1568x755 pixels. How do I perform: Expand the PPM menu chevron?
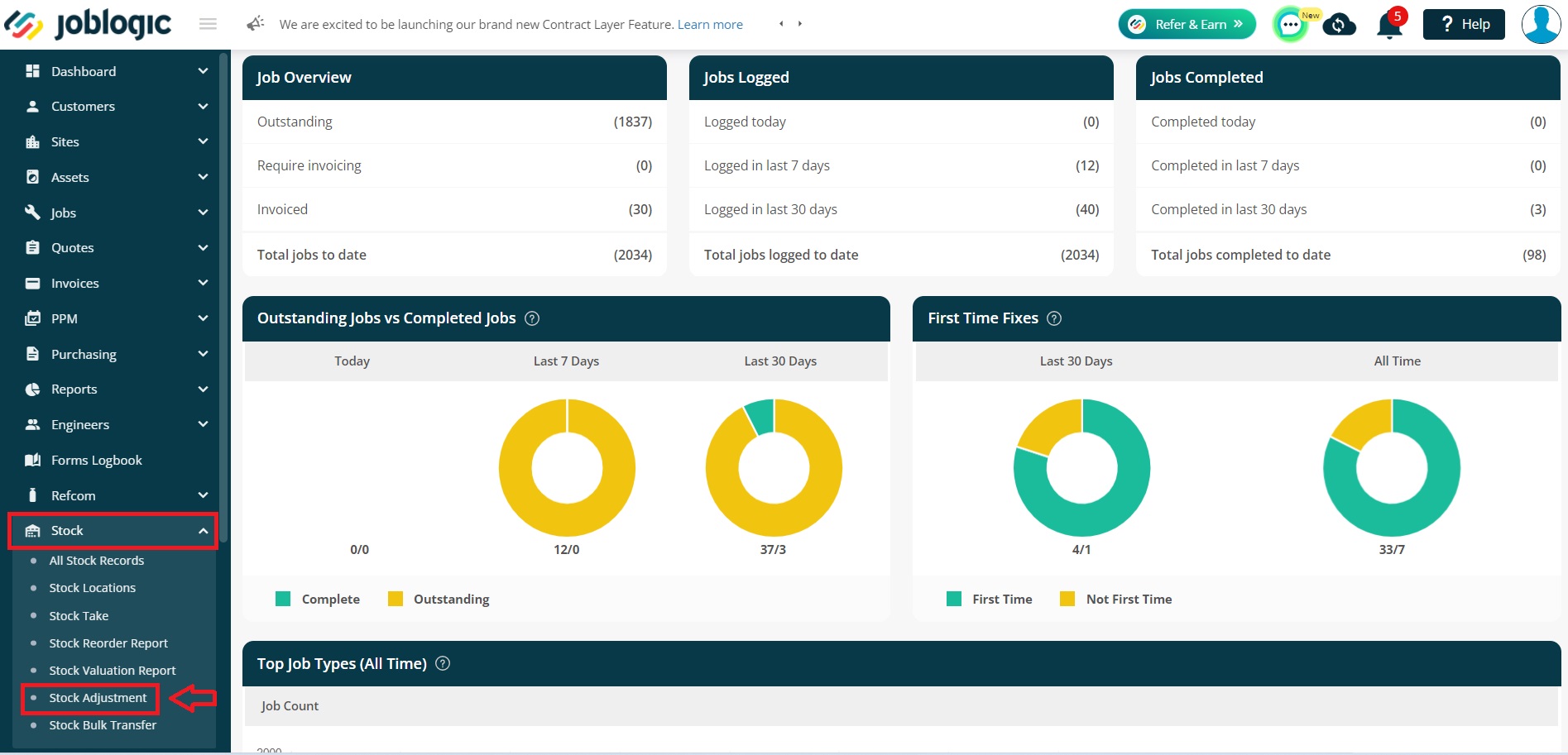[x=203, y=318]
